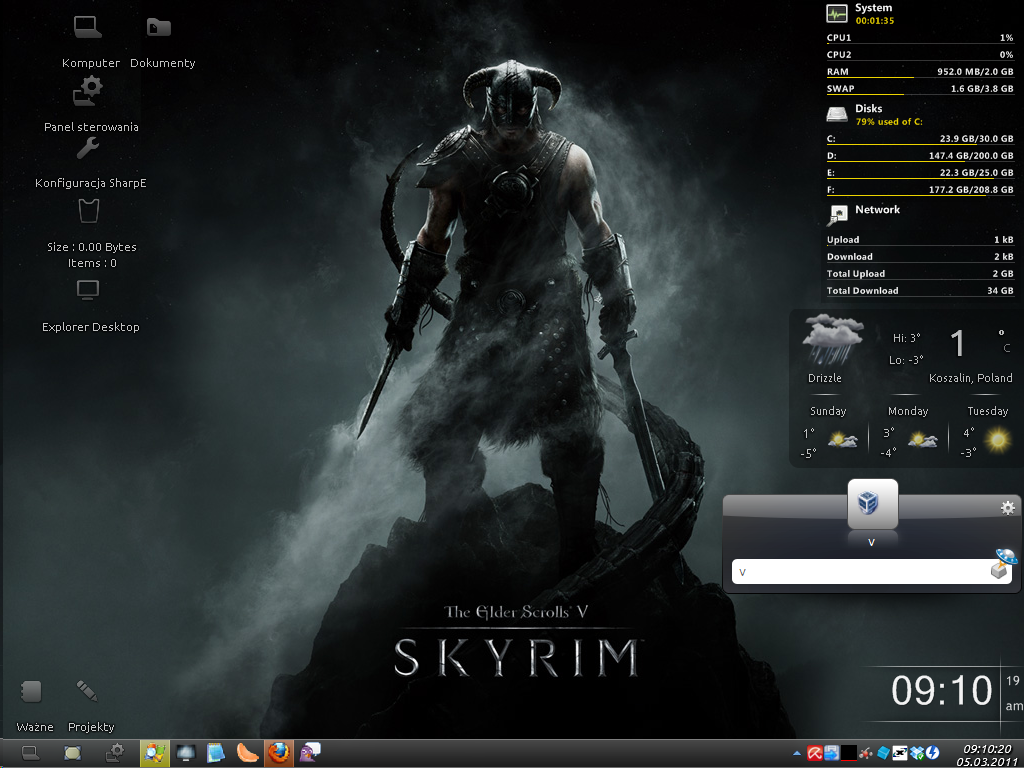Click the CPU1 usage row
1024x768 pixels.
coord(920,38)
